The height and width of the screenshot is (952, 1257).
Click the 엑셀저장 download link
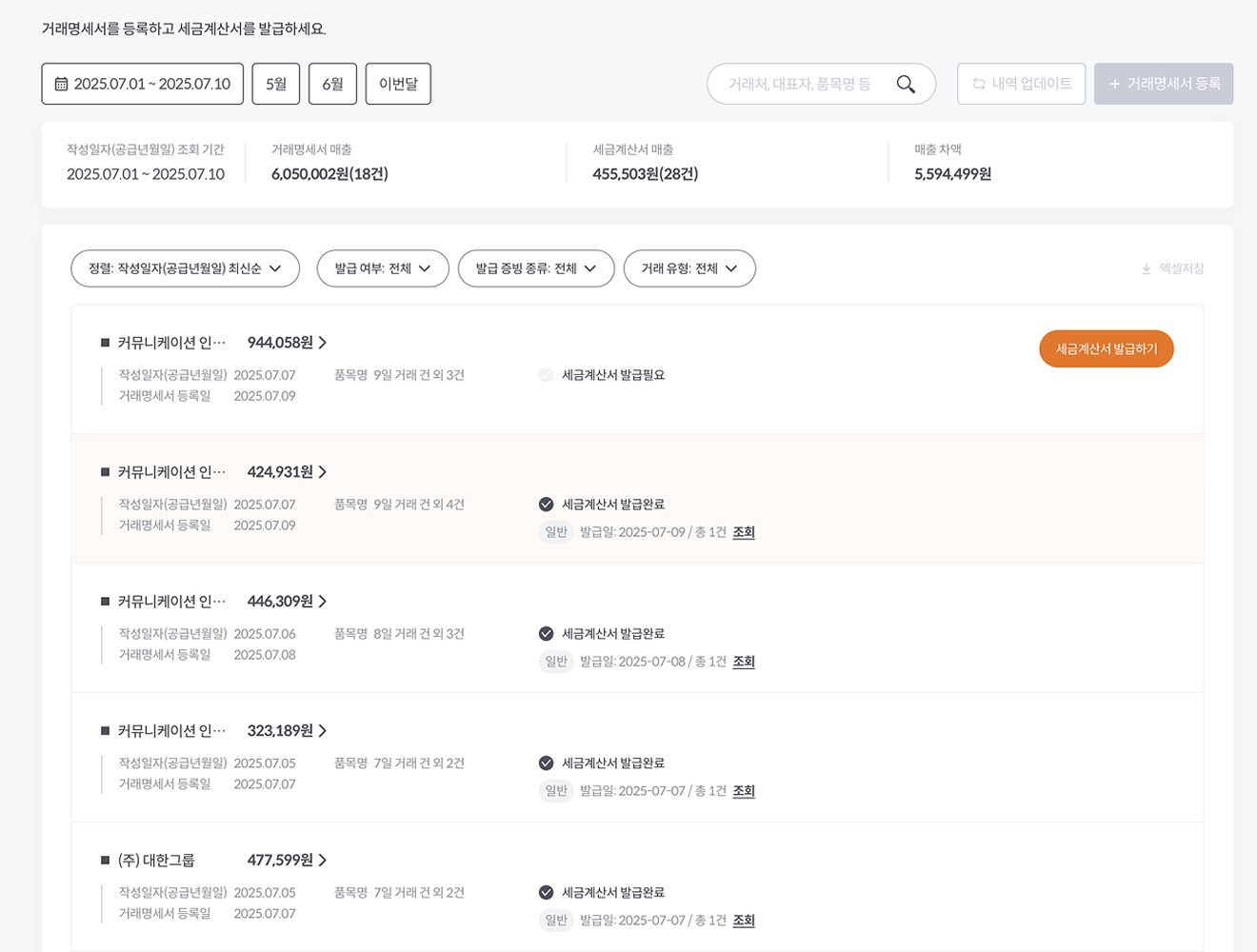click(x=1172, y=268)
